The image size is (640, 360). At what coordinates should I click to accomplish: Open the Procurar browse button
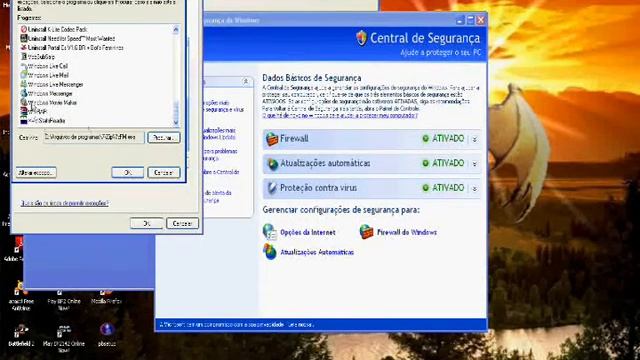click(x=164, y=138)
